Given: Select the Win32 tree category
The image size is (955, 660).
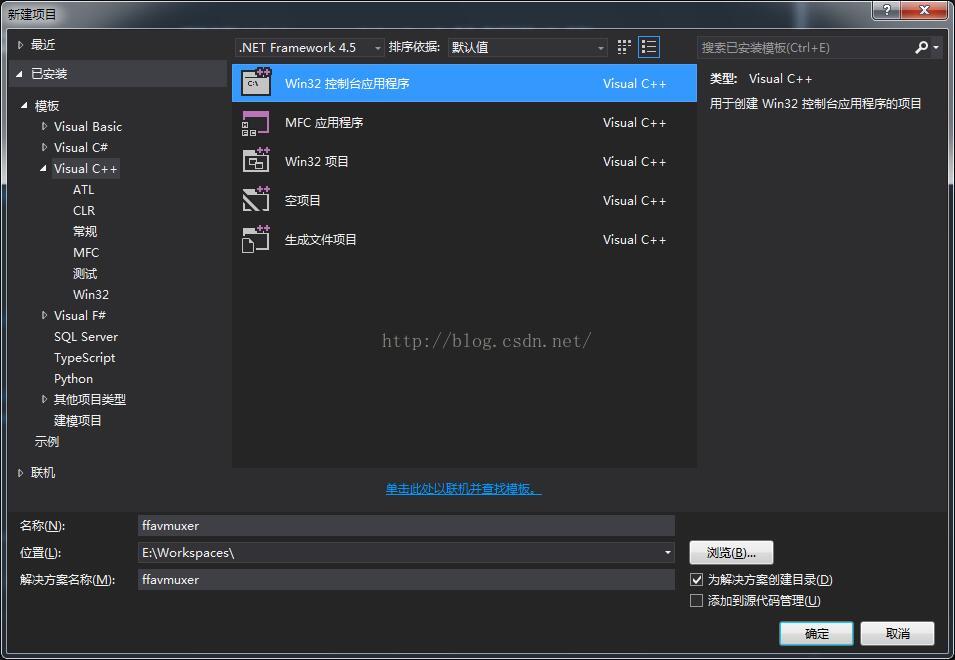Looking at the screenshot, I should pos(91,294).
